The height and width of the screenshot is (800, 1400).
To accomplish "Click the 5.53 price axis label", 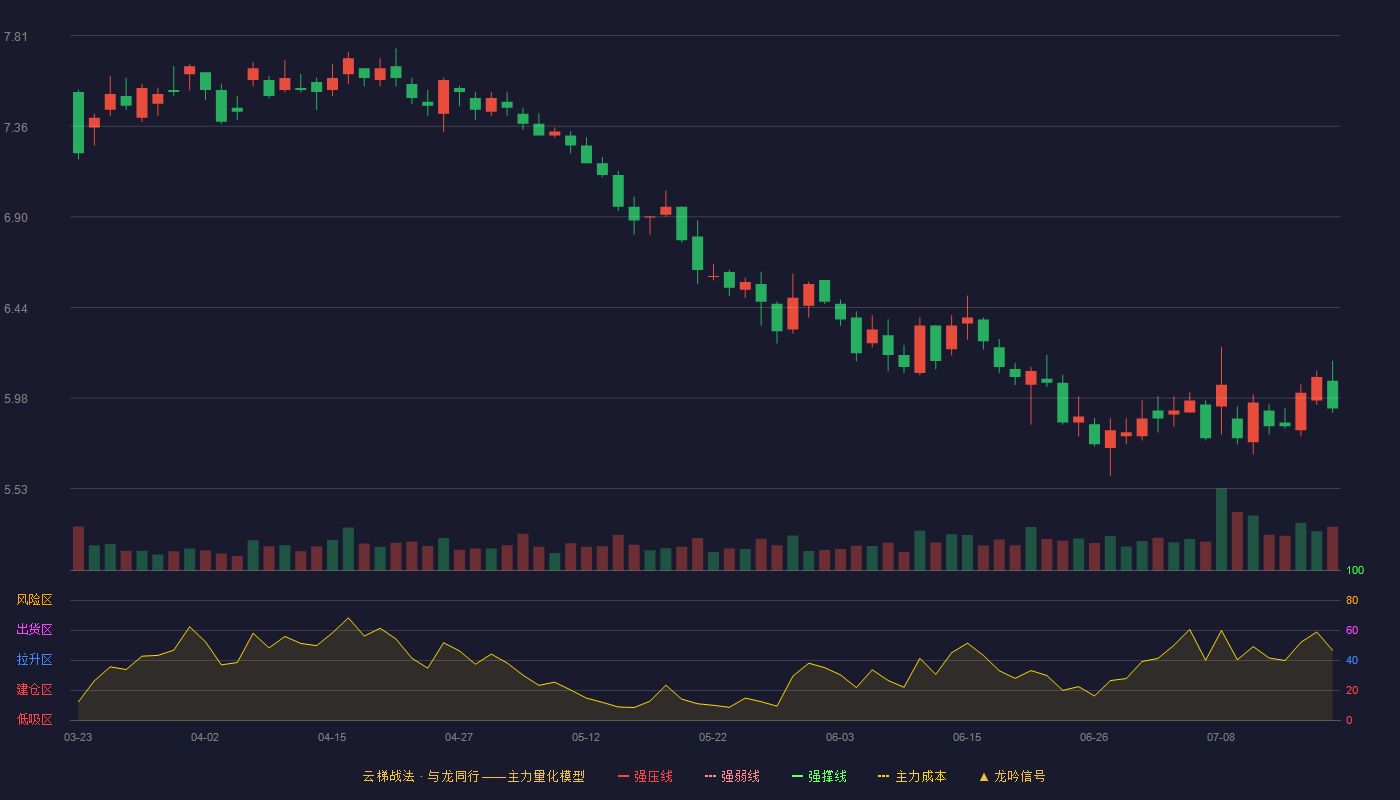I will click(x=16, y=490).
